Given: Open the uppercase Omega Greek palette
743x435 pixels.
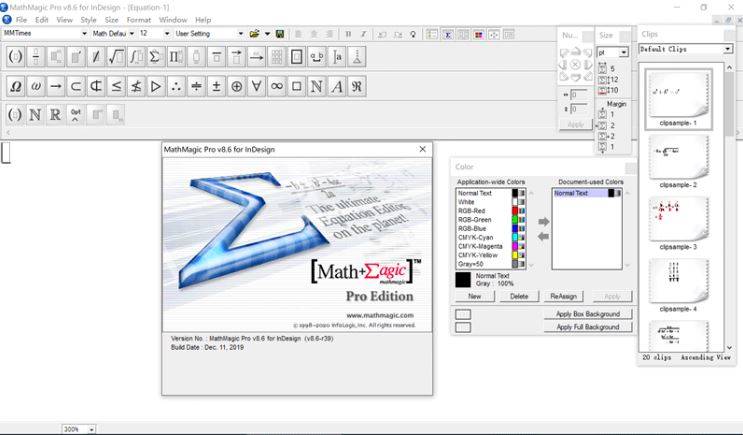Looking at the screenshot, I should 15,86.
